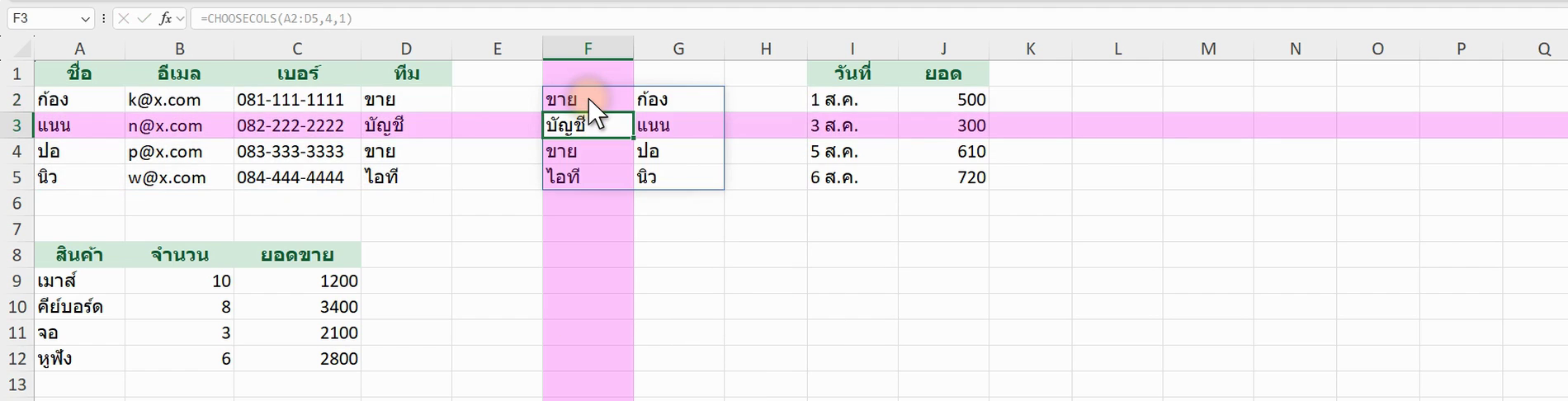Select name cell ก้อง in column A
The image size is (1568, 401).
(x=79, y=100)
